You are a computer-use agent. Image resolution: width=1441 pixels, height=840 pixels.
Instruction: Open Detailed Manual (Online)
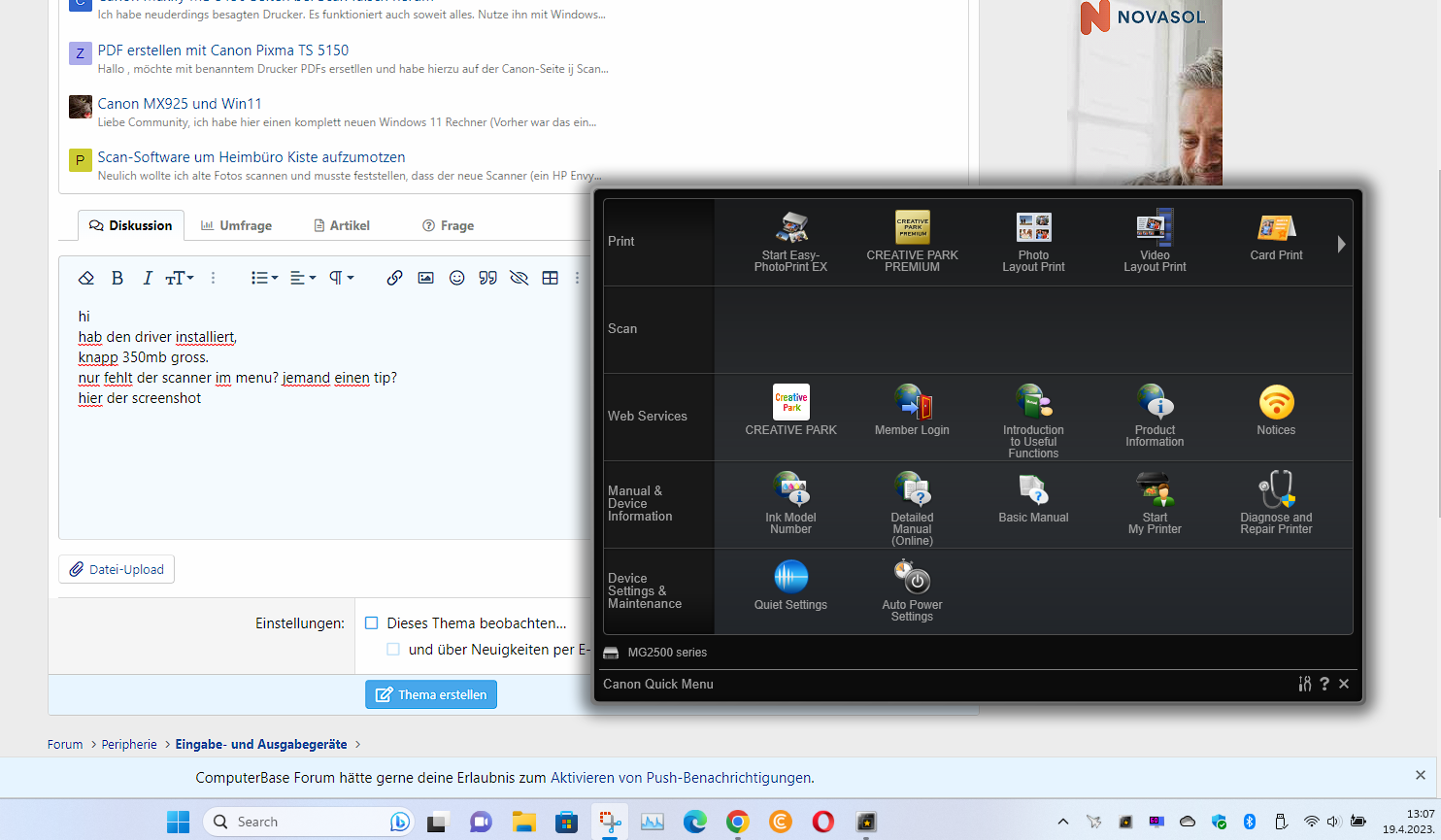(912, 508)
